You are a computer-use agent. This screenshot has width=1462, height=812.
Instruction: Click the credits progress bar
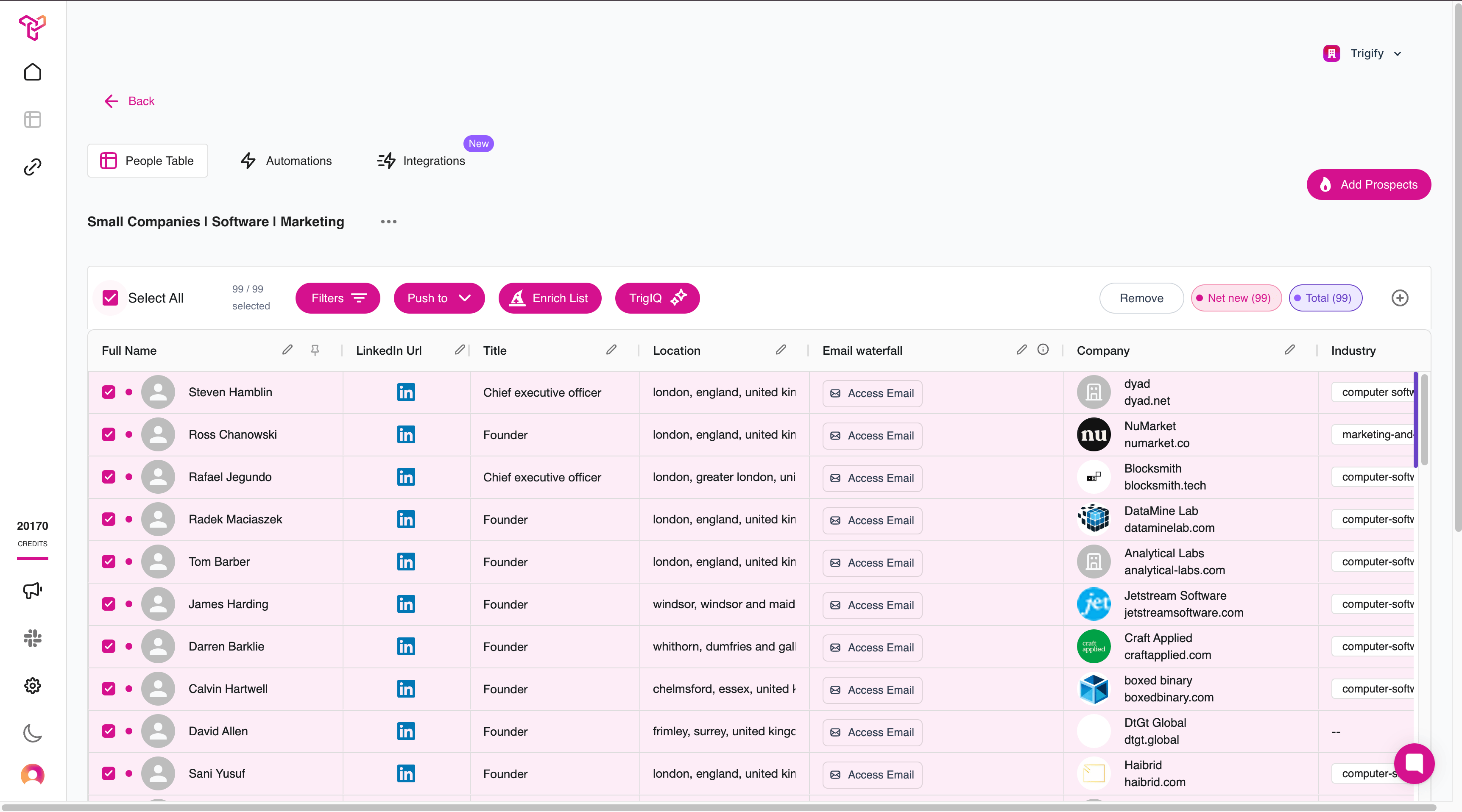pos(32,559)
